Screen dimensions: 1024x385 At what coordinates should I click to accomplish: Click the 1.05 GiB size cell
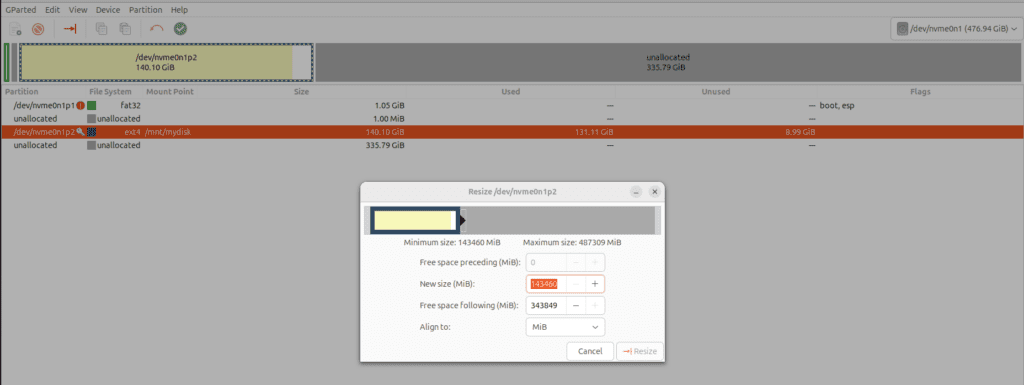click(x=389, y=105)
